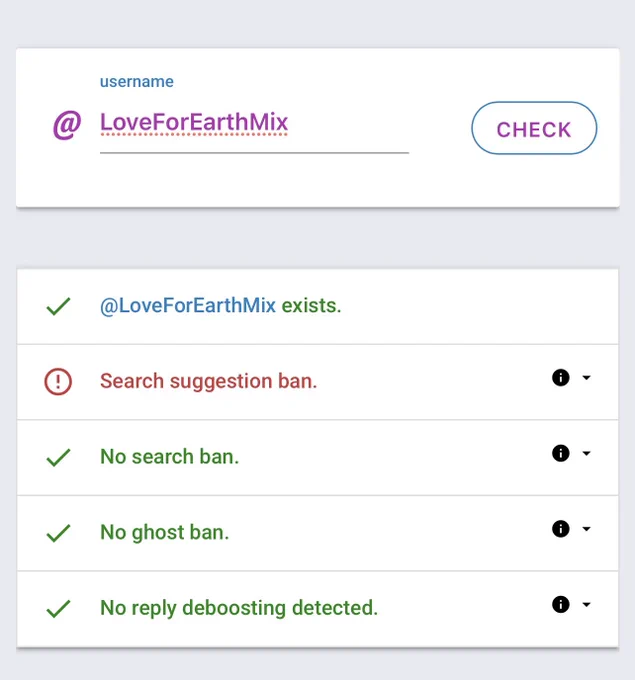This screenshot has height=680, width=635.
Task: Open the @LoveForEarthMix profile link
Action: [x=188, y=306]
